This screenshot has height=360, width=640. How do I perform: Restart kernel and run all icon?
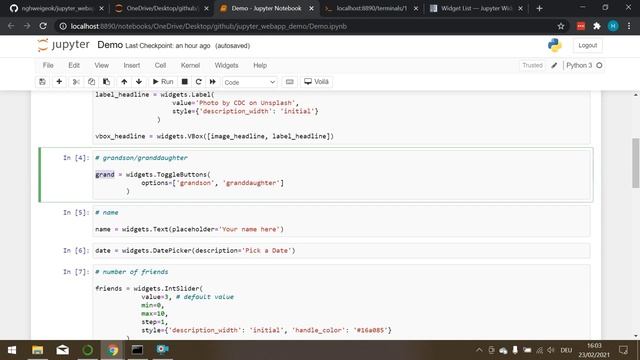[213, 82]
